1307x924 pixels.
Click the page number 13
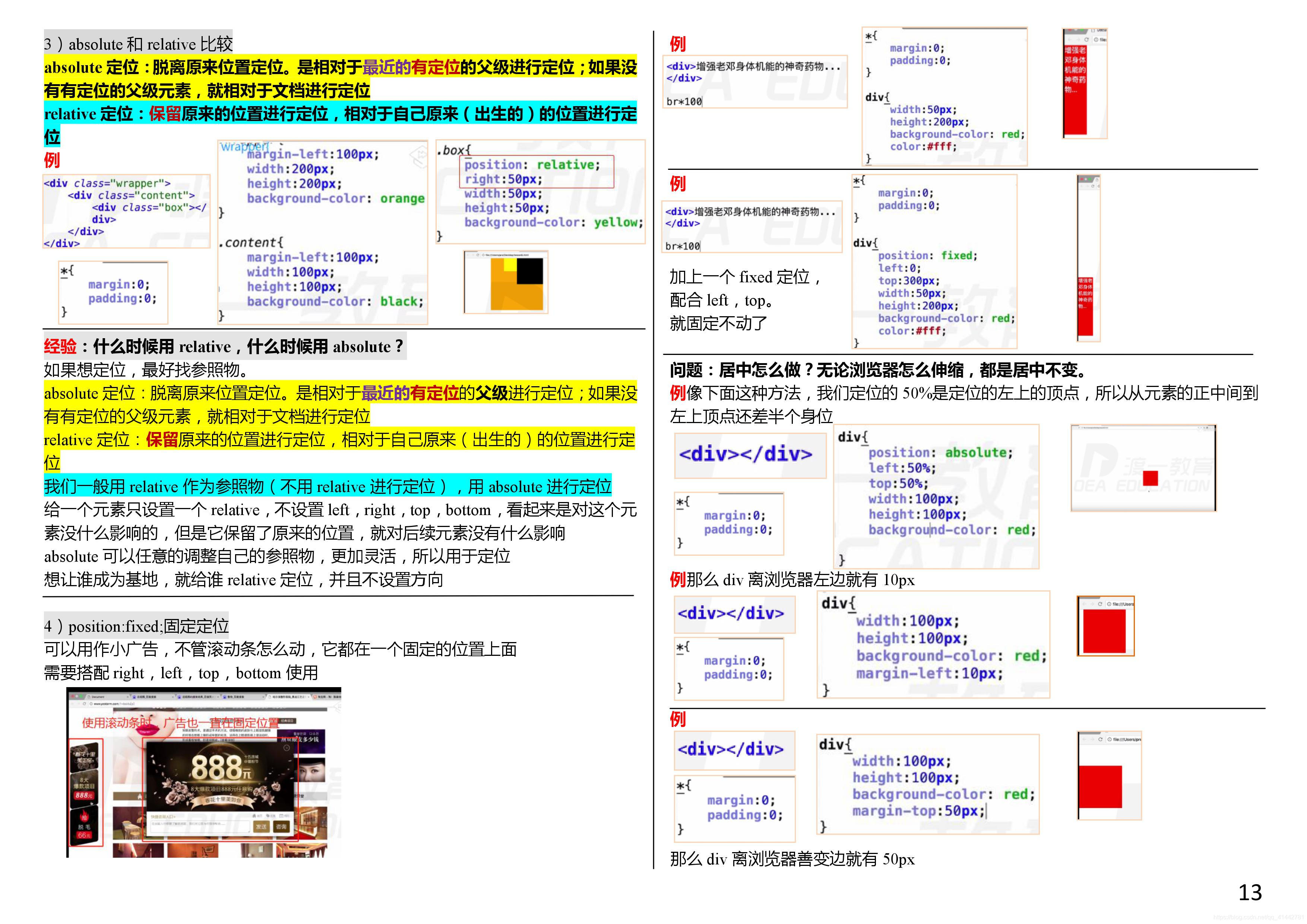(x=1250, y=892)
